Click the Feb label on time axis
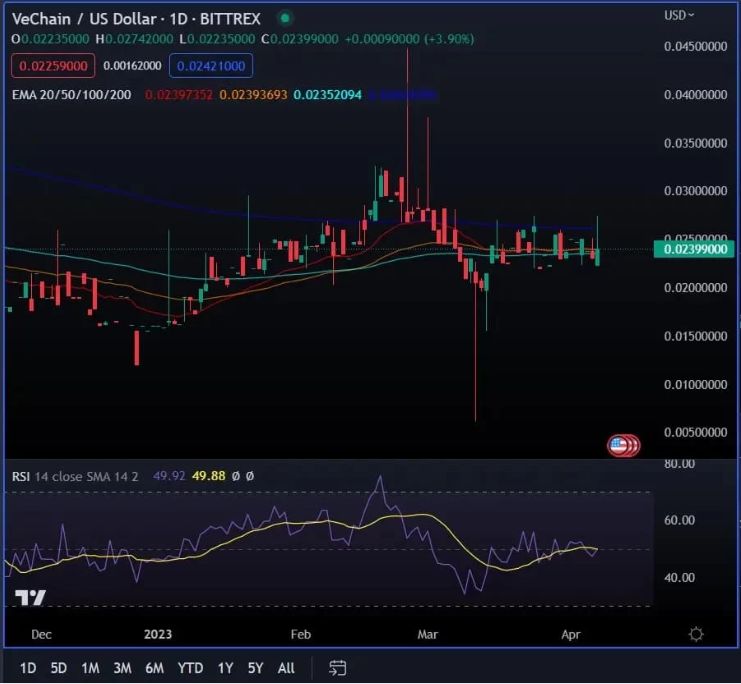Image resolution: width=741 pixels, height=684 pixels. [x=301, y=634]
